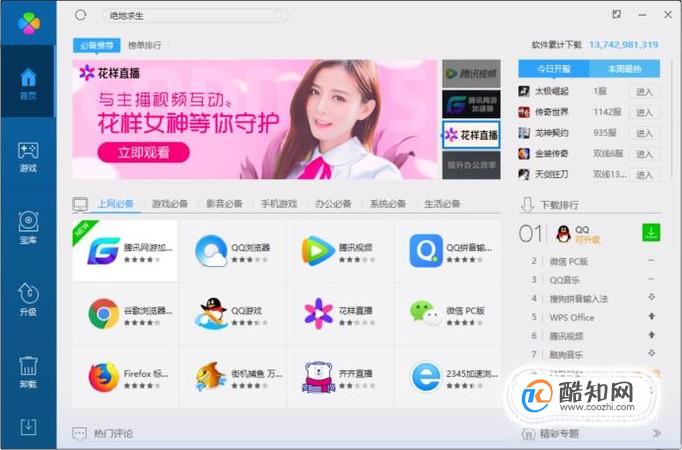Open the download manager icon in sidebar
Screen dimensions: 682x450
pyautogui.click(x=28, y=427)
